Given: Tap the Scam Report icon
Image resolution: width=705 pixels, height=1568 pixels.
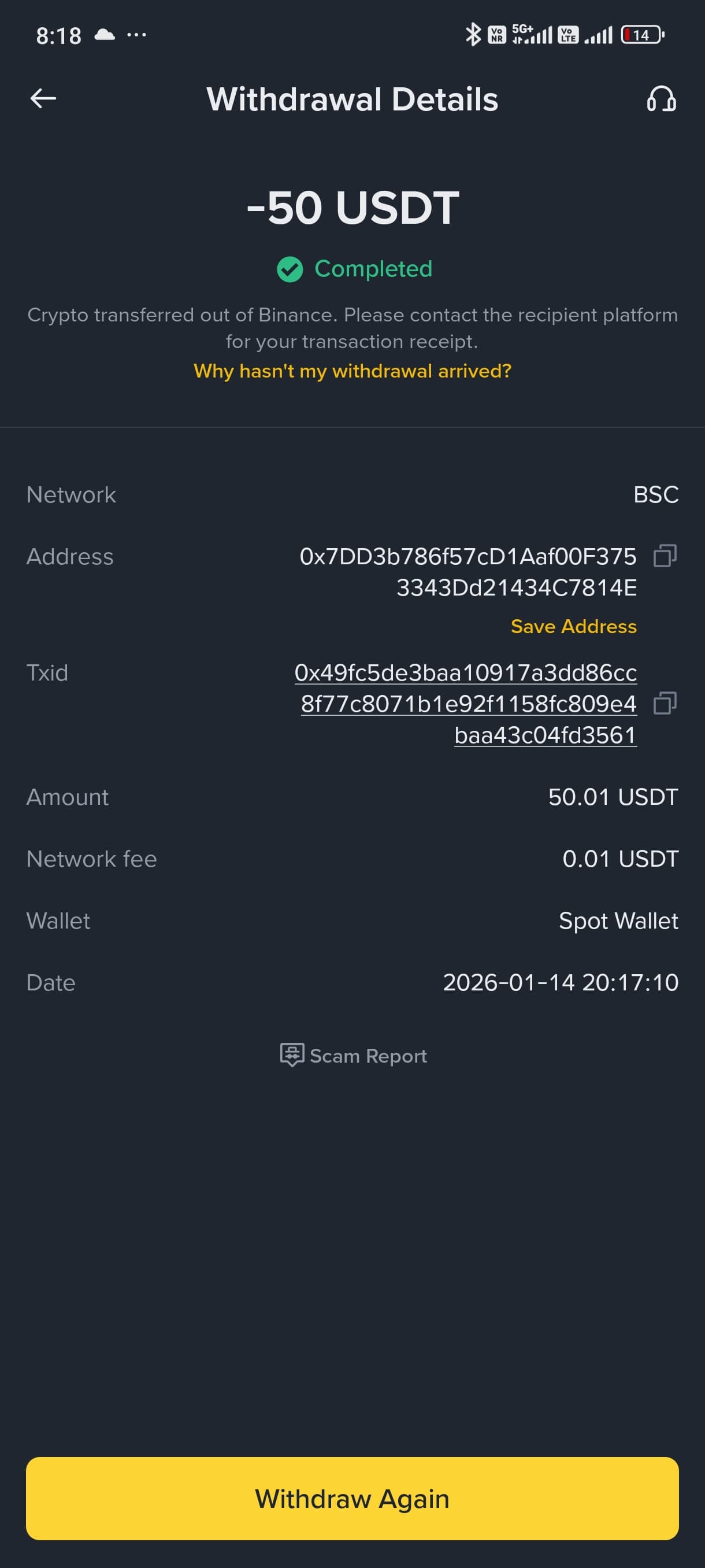Looking at the screenshot, I should click(x=291, y=1054).
